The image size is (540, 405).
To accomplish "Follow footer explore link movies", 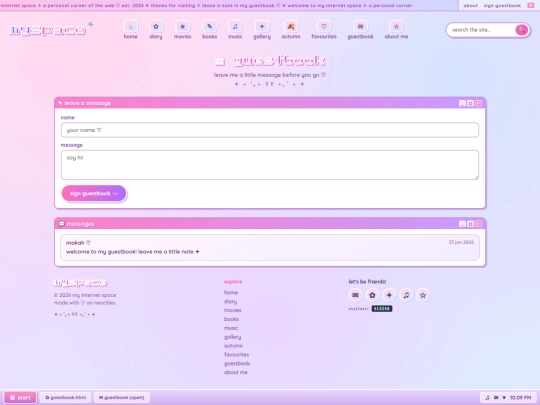I will click(x=232, y=310).
